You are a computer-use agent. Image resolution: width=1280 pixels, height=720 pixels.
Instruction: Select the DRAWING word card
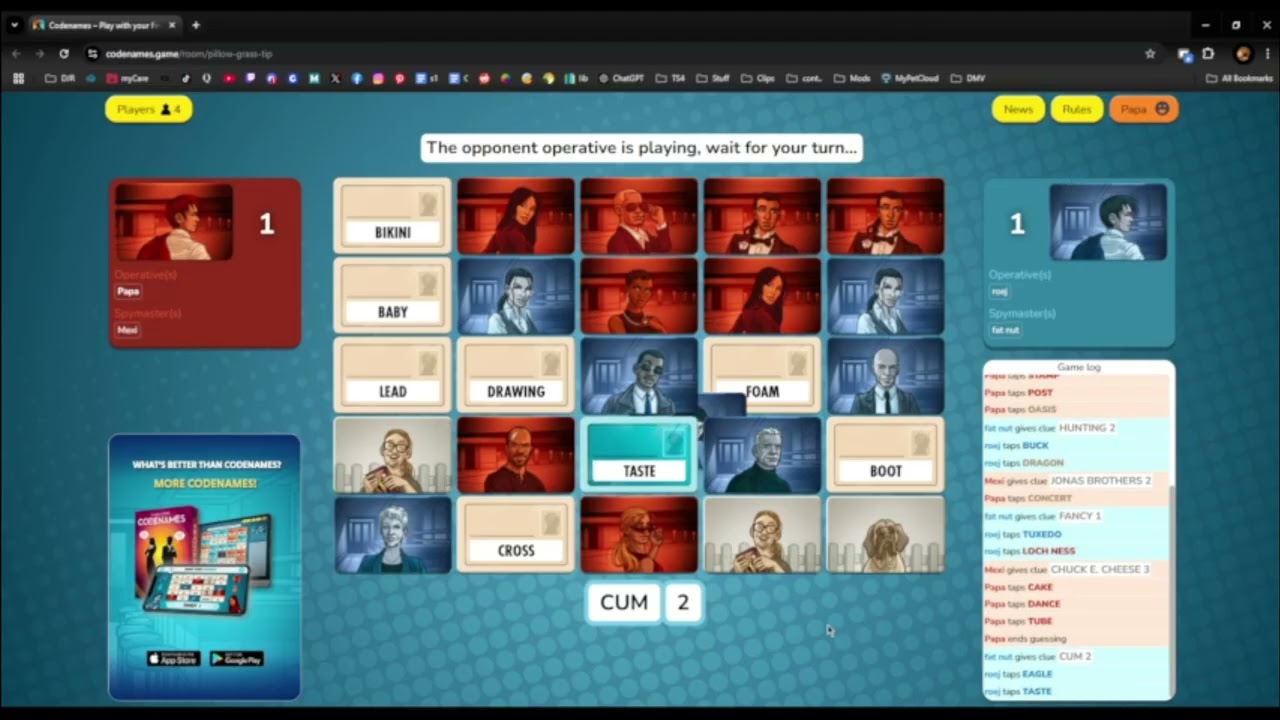pos(516,376)
